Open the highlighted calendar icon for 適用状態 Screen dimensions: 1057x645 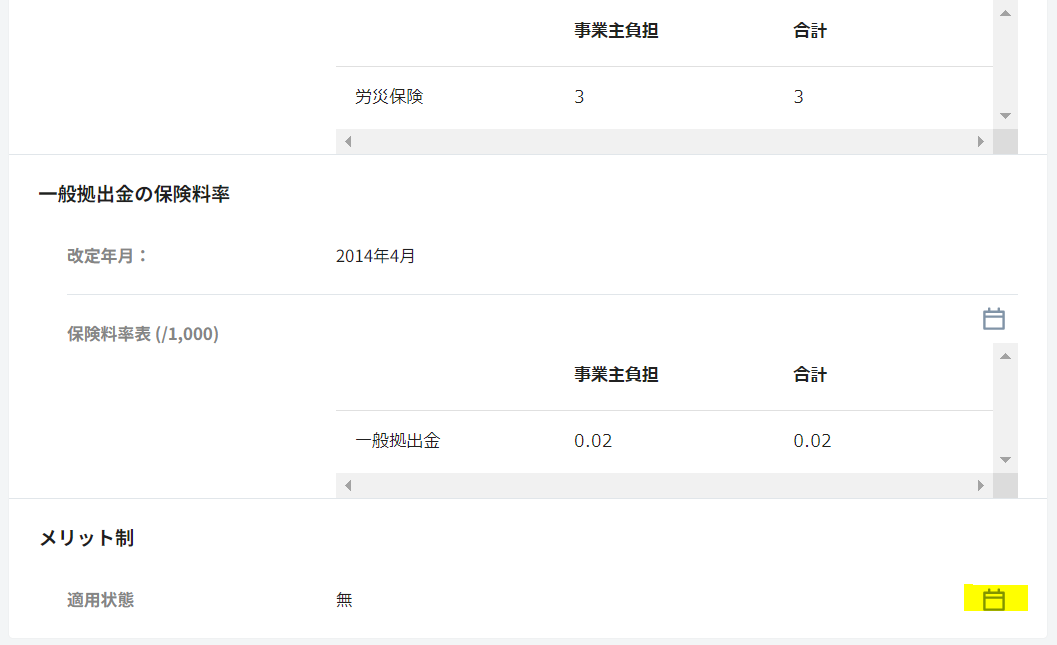[993, 600]
